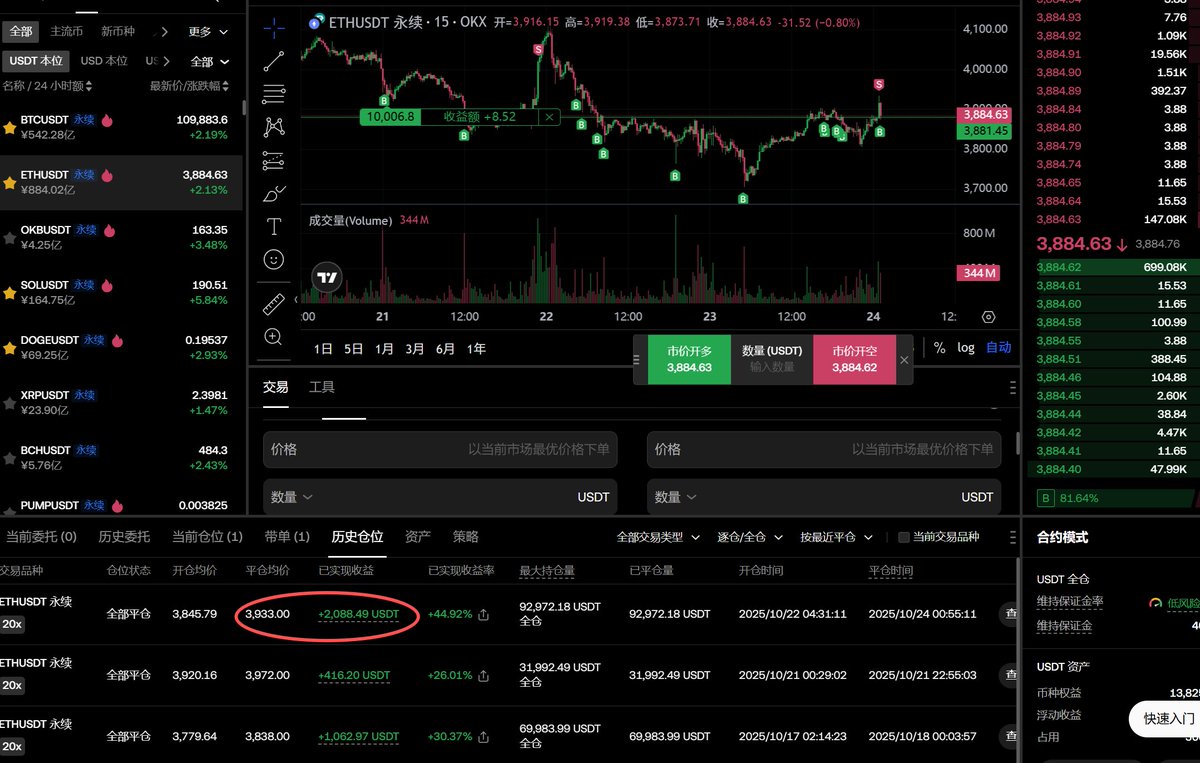Select the ruler measure tool
This screenshot has width=1200, height=763.
coord(273,304)
